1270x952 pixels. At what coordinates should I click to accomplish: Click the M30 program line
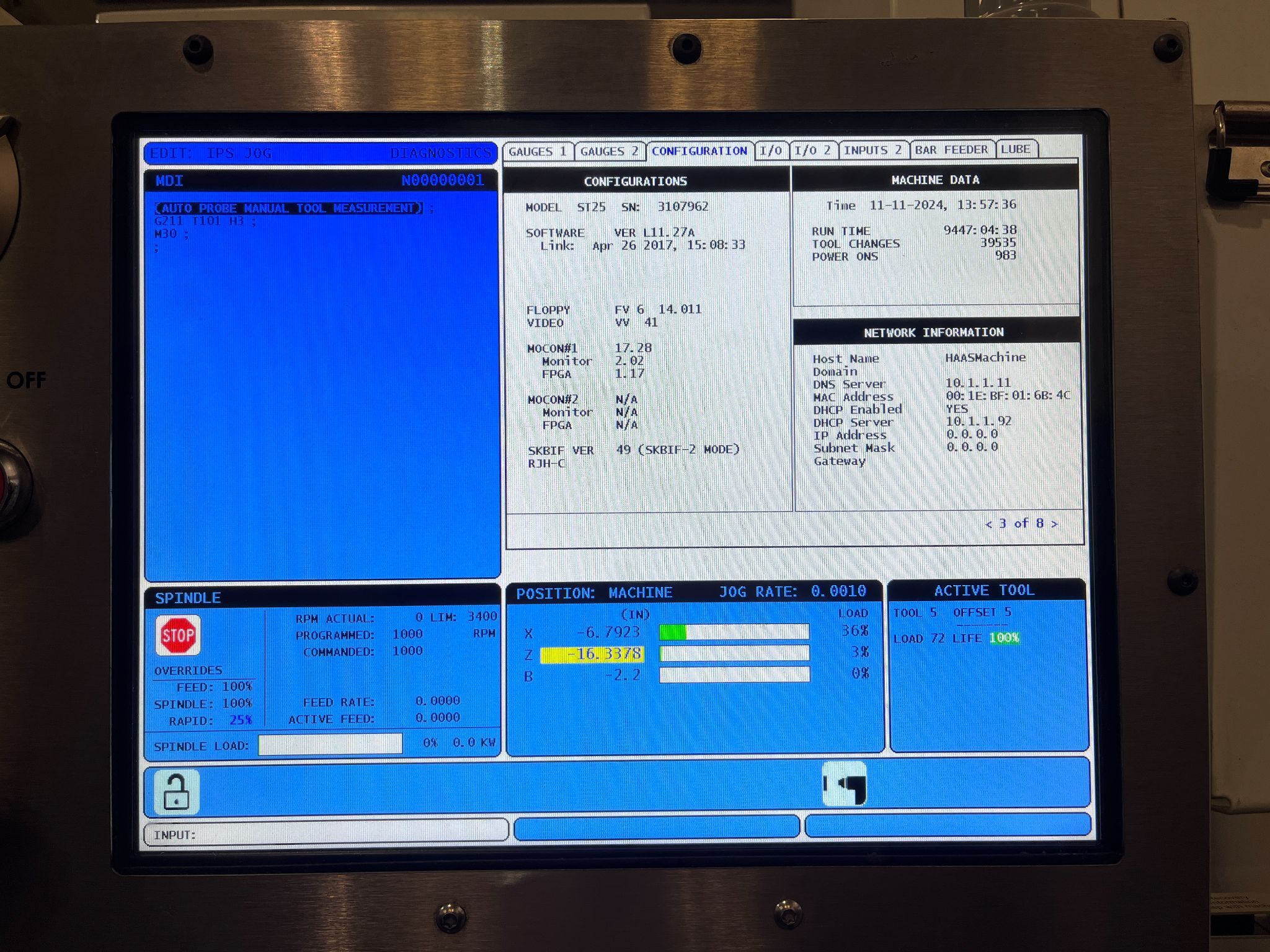(x=171, y=234)
